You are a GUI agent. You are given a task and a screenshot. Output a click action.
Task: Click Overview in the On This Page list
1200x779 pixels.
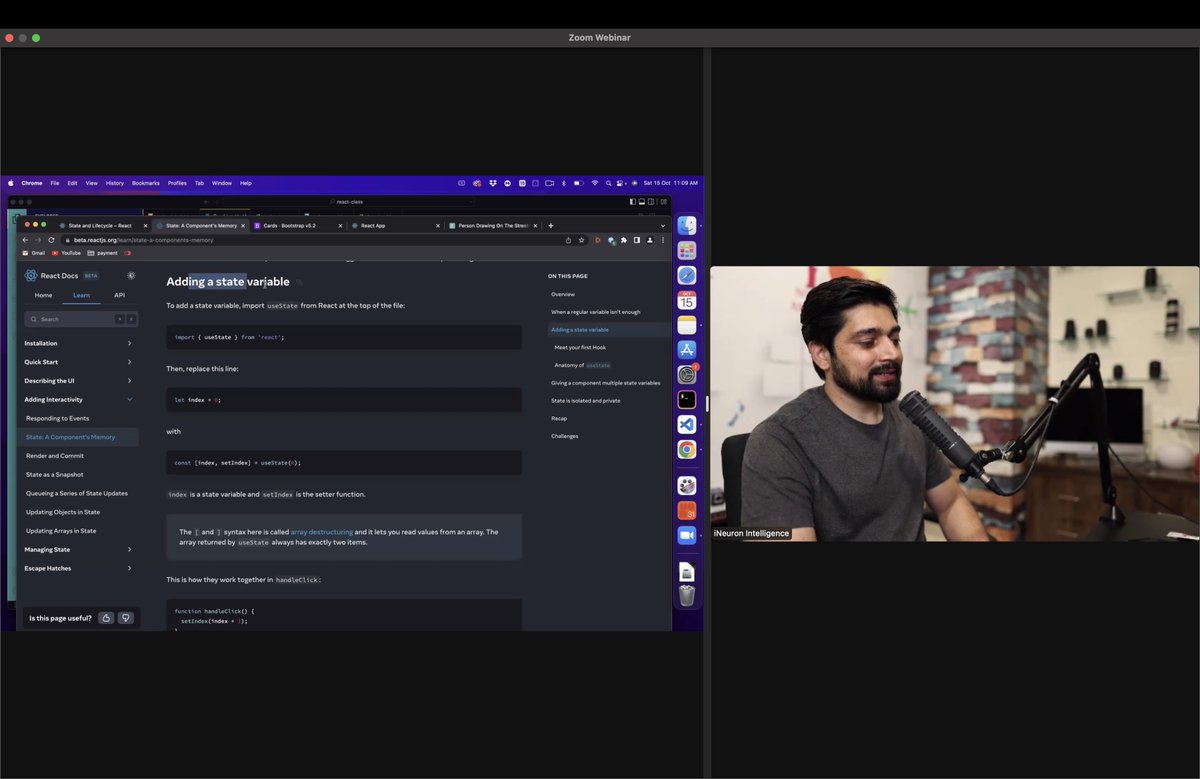[x=563, y=294]
